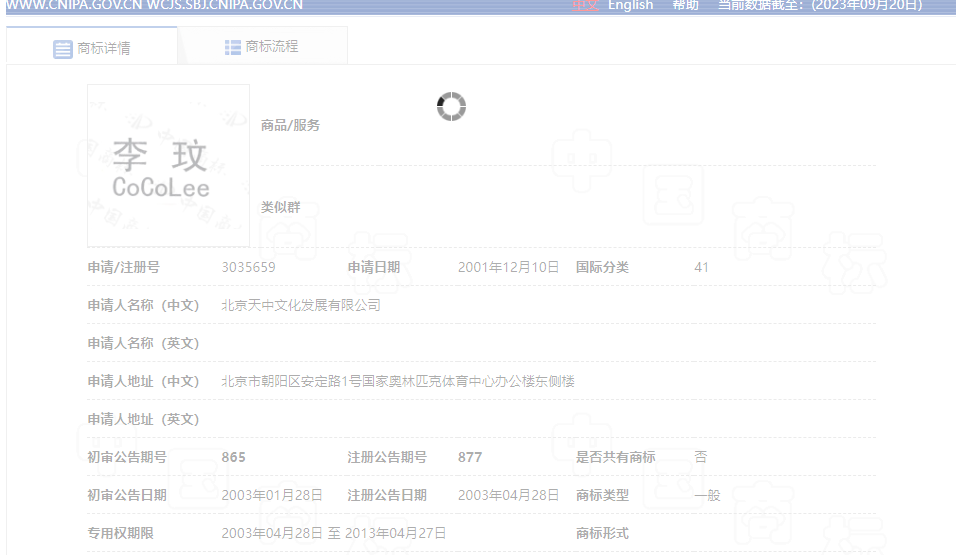Click the 注册公告日期 label

point(387,495)
